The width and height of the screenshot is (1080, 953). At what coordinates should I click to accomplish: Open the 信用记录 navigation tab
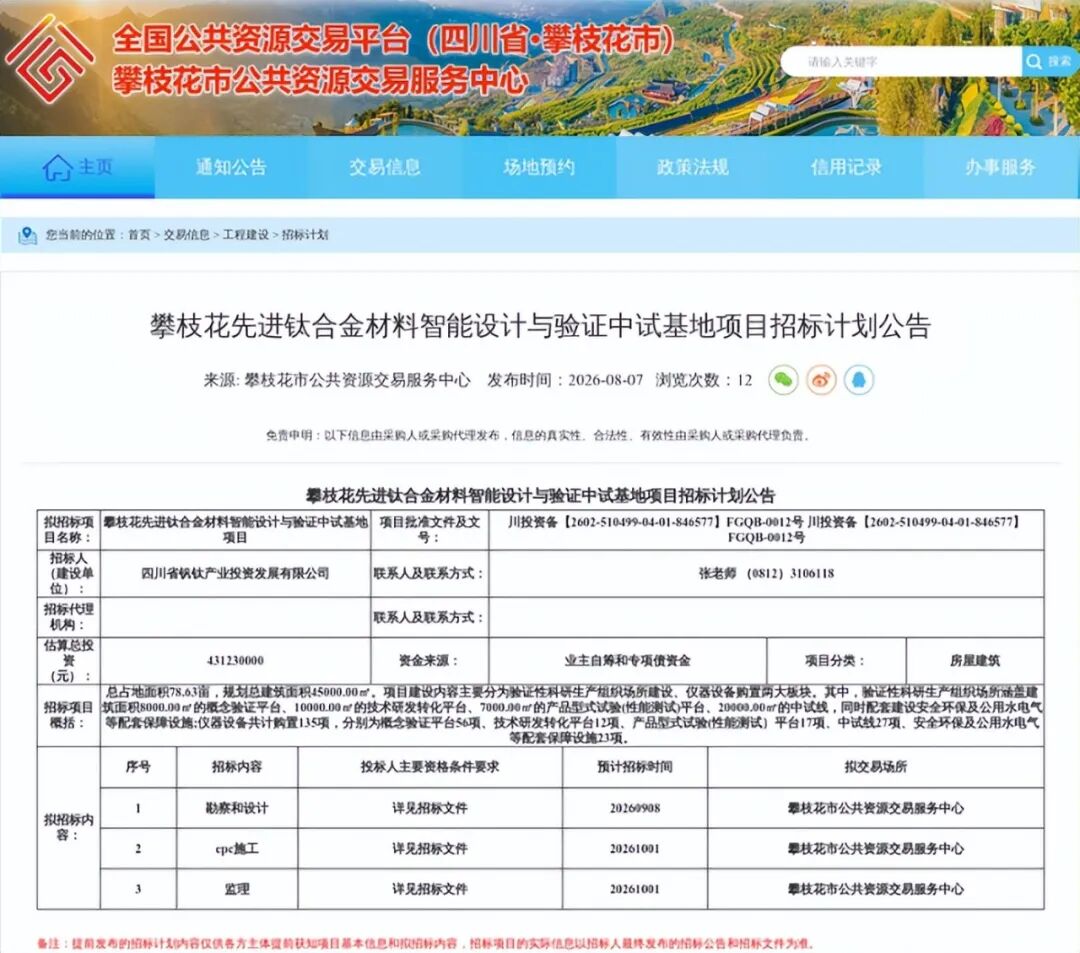pyautogui.click(x=846, y=167)
